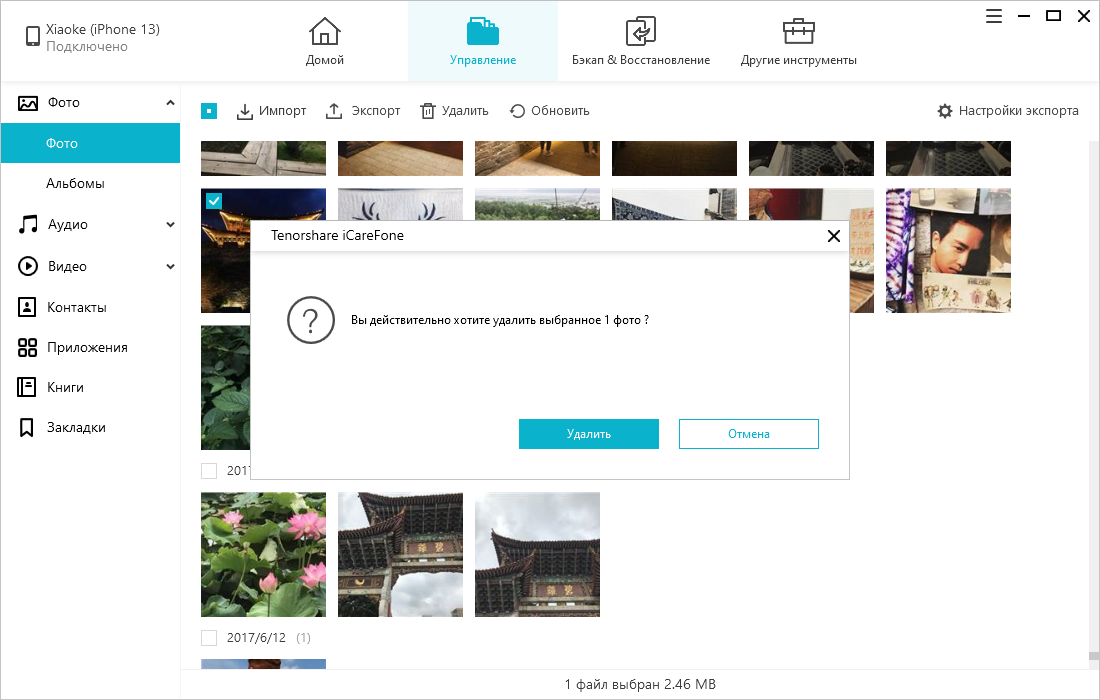Select the gate archway photo with sky gap
Viewport: 1100px width, 700px height.
[x=400, y=555]
